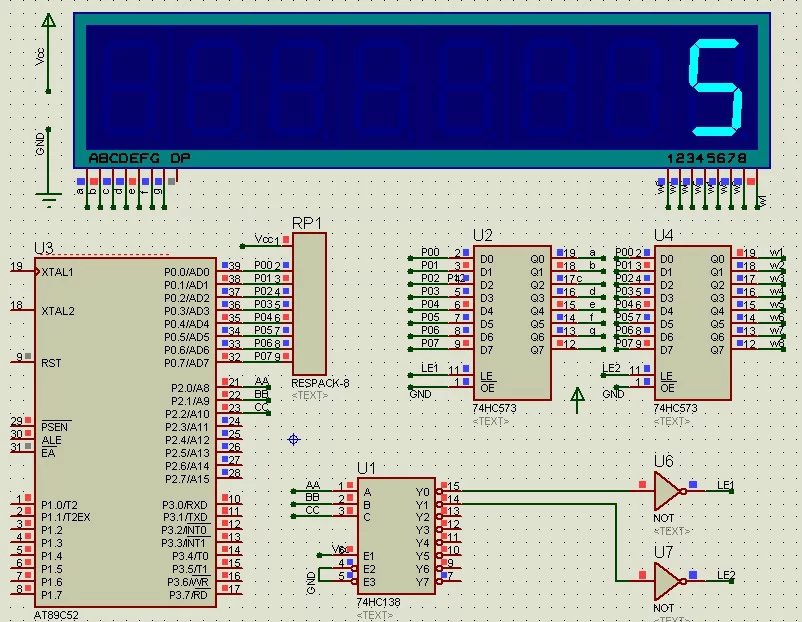Click the P0.7/AD7 pin label on U3
Viewport: 802px width, 622px height.
pyautogui.click(x=187, y=363)
